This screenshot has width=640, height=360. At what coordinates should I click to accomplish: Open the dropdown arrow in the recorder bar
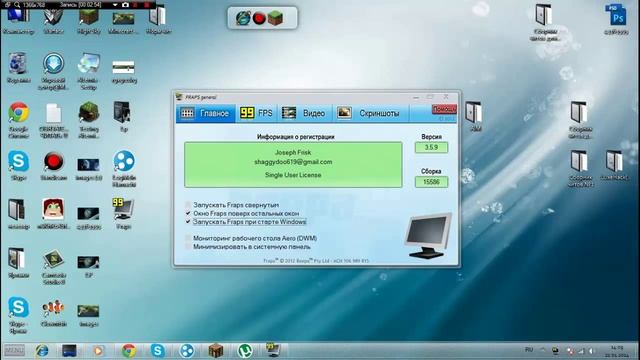tap(115, 5)
